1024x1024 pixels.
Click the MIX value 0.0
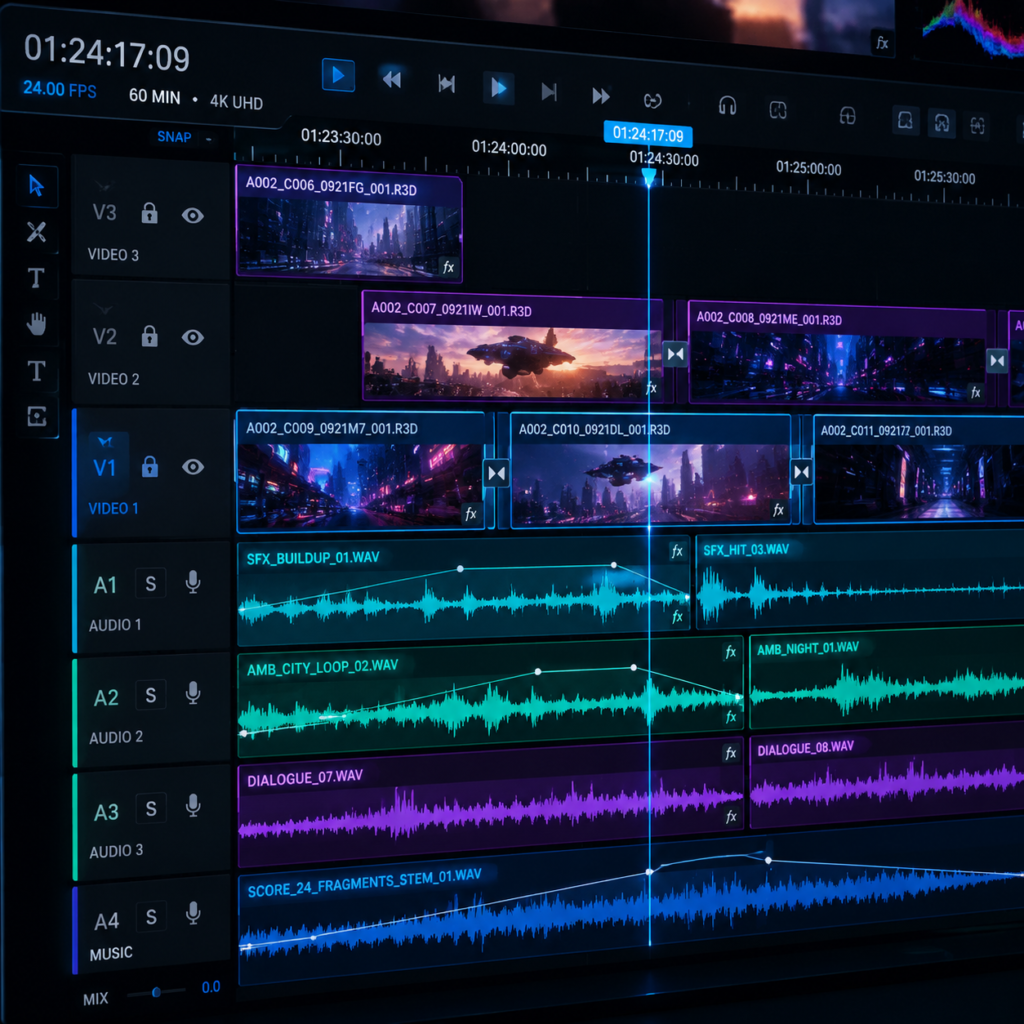[x=210, y=987]
